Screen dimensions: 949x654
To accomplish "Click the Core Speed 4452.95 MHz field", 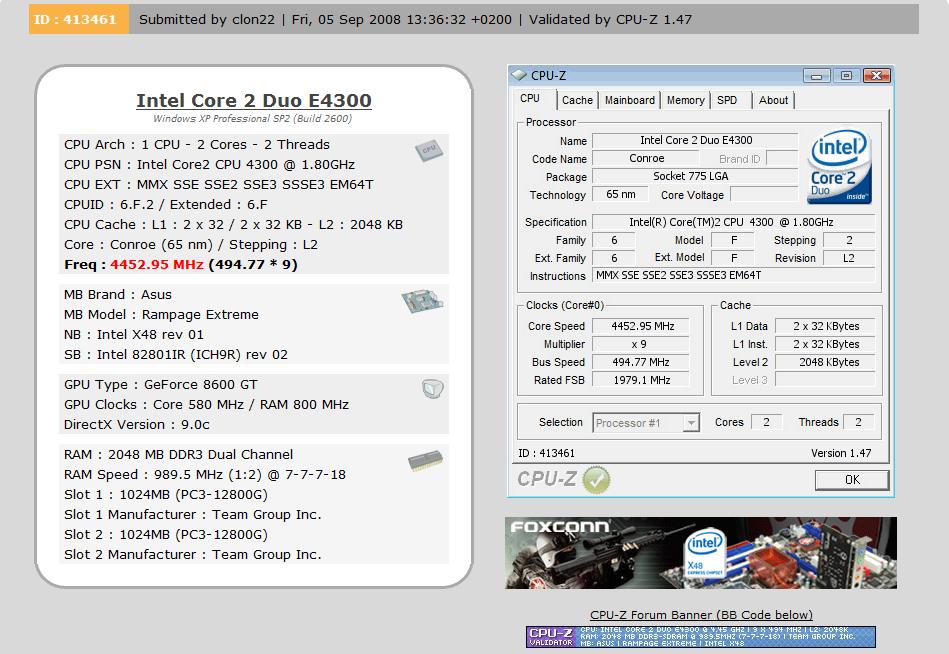I will [x=642, y=326].
